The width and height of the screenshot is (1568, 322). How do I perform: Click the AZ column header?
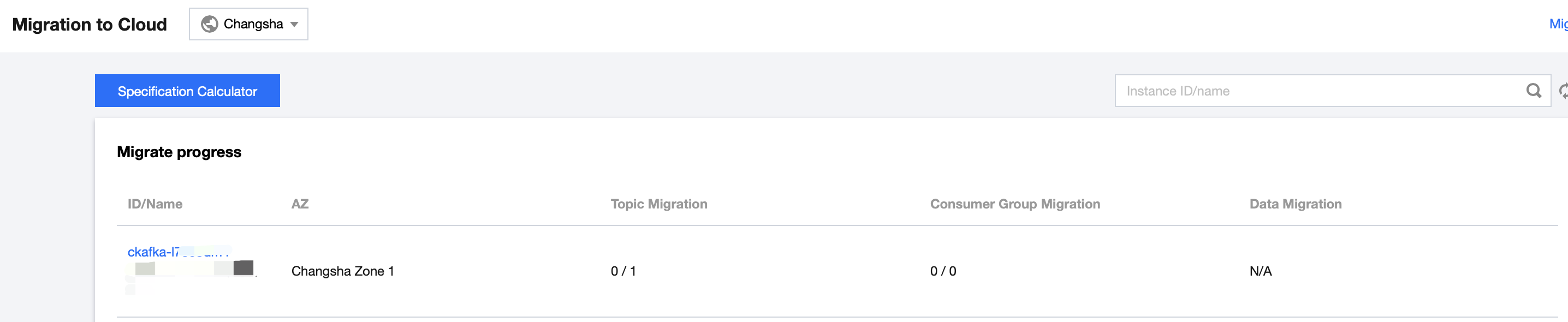coord(300,204)
